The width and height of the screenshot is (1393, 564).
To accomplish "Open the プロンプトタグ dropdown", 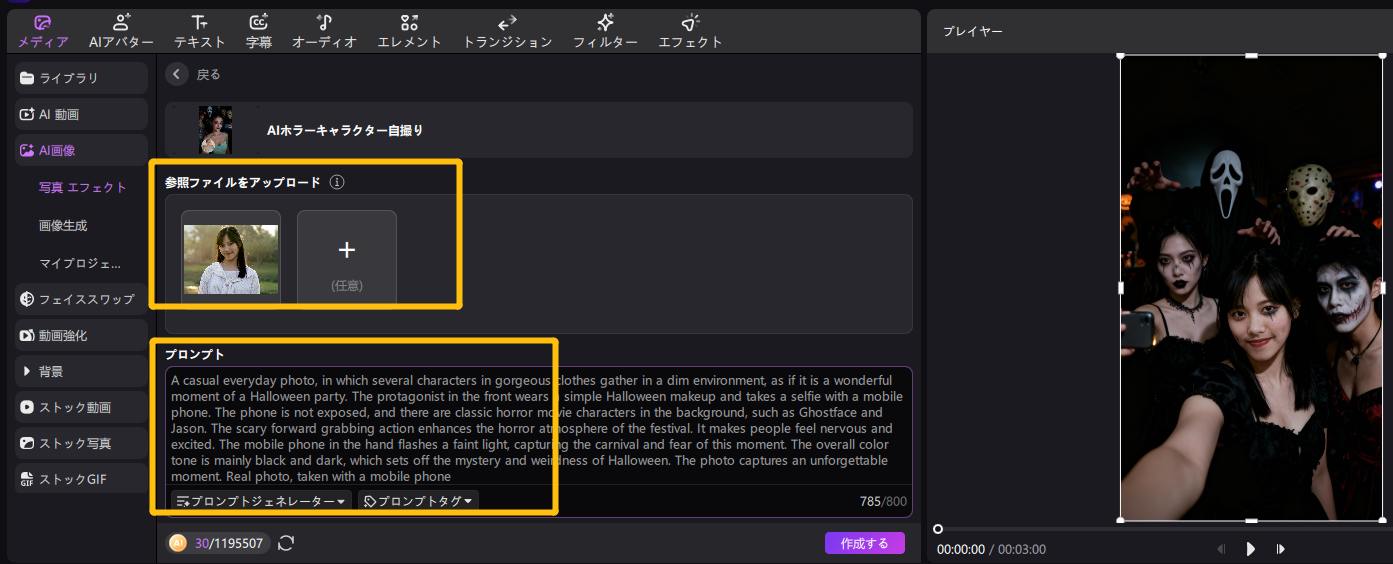I will pyautogui.click(x=418, y=501).
